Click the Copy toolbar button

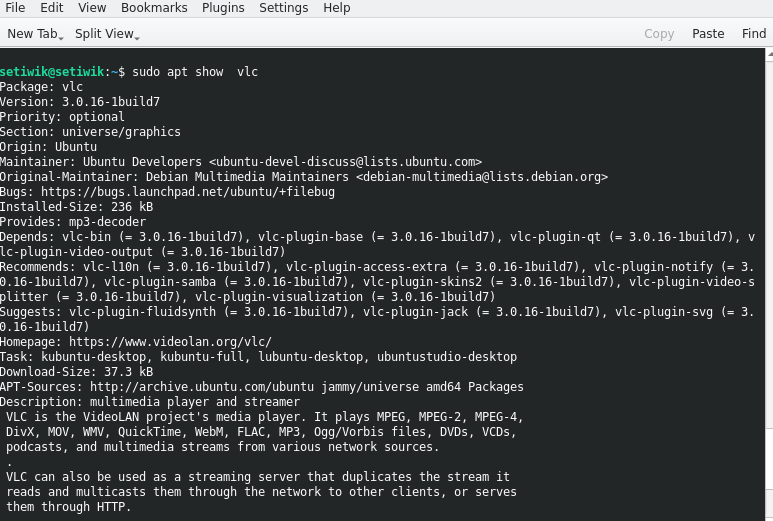point(659,34)
